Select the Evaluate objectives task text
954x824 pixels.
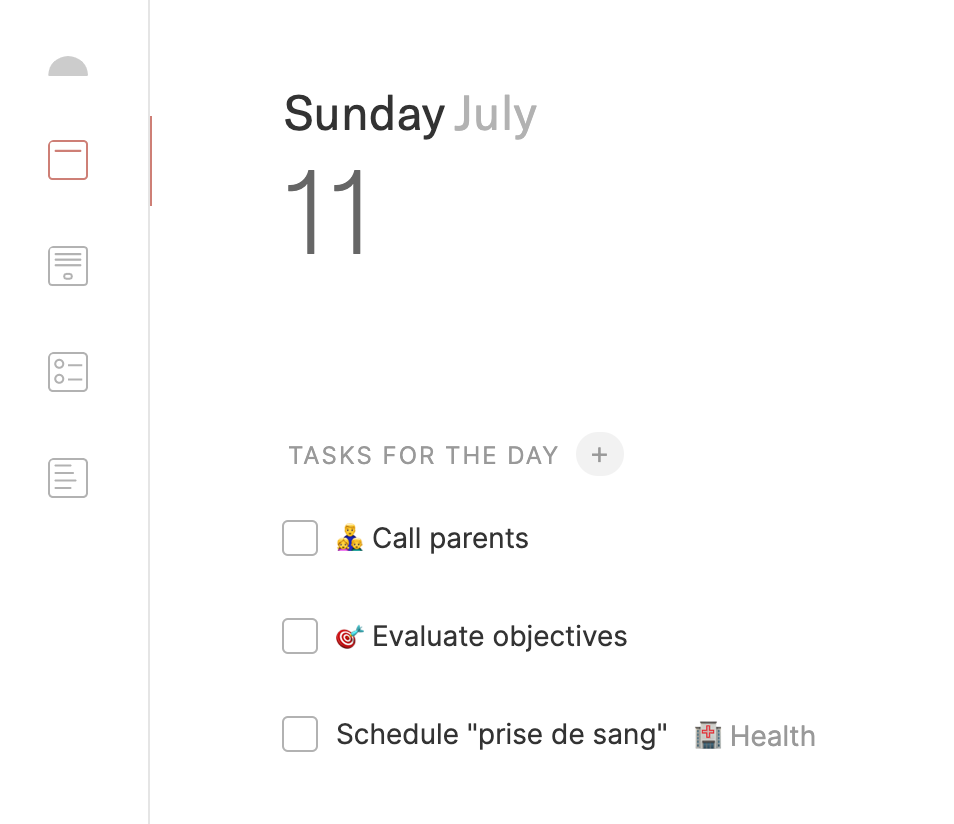click(499, 637)
